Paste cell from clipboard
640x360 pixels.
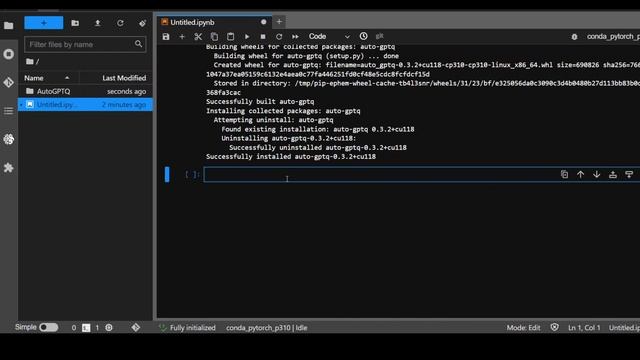[x=231, y=37]
